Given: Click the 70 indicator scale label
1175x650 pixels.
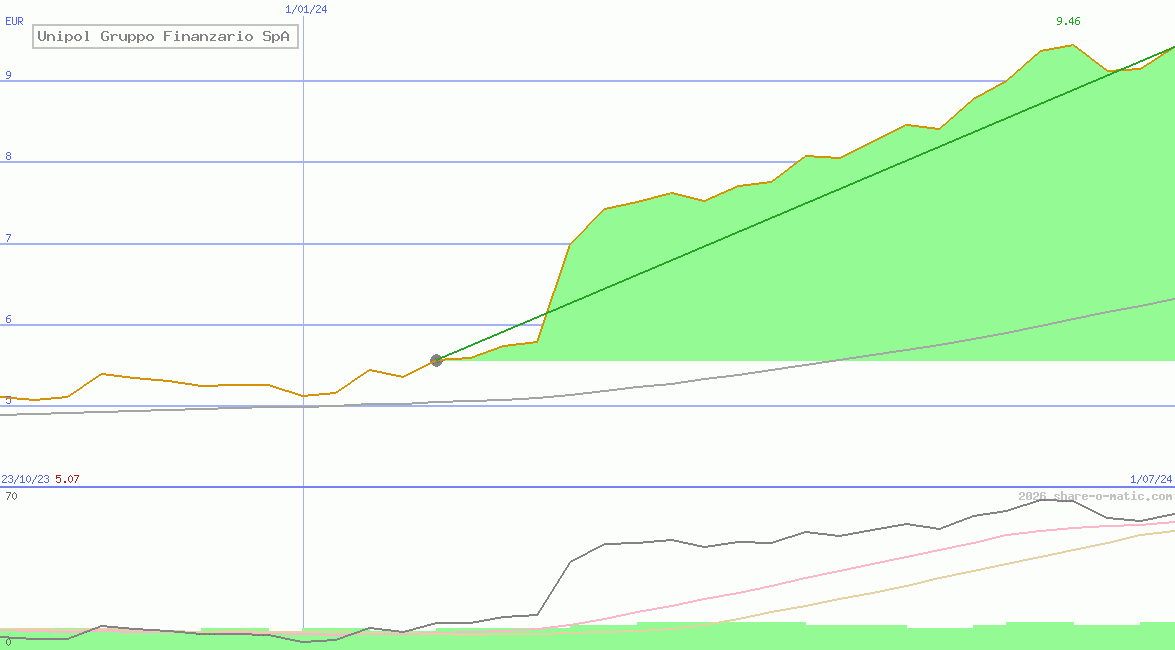Looking at the screenshot, I should click(11, 496).
